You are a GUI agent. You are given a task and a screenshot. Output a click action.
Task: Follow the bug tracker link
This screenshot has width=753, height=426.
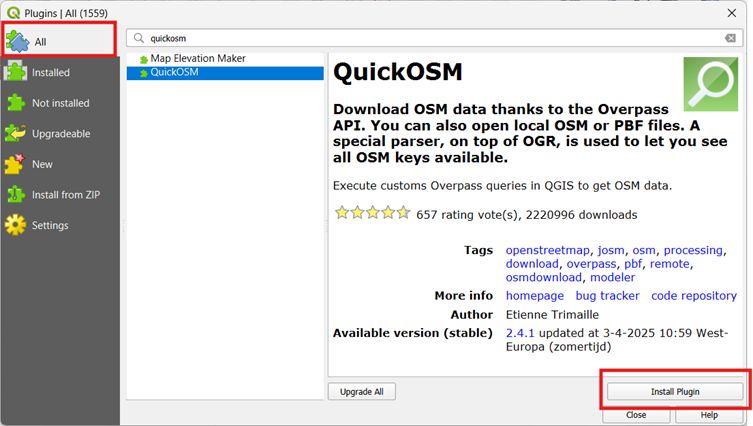coord(607,296)
